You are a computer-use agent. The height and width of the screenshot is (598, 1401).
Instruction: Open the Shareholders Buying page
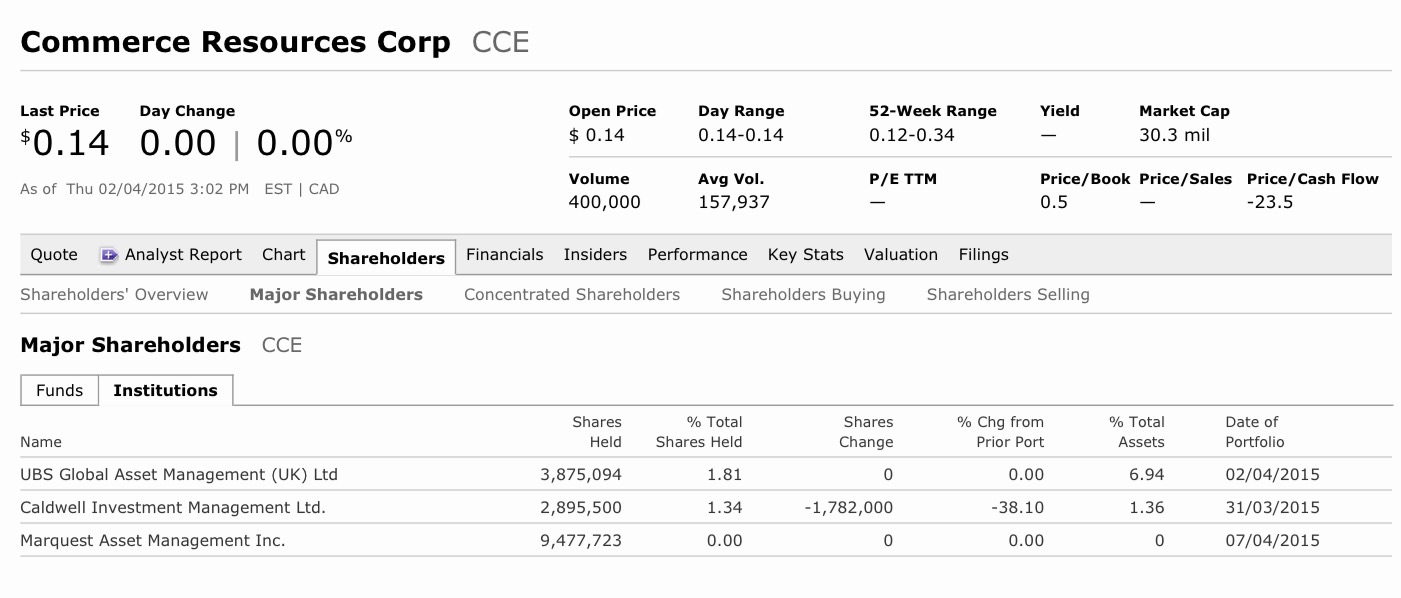point(802,294)
